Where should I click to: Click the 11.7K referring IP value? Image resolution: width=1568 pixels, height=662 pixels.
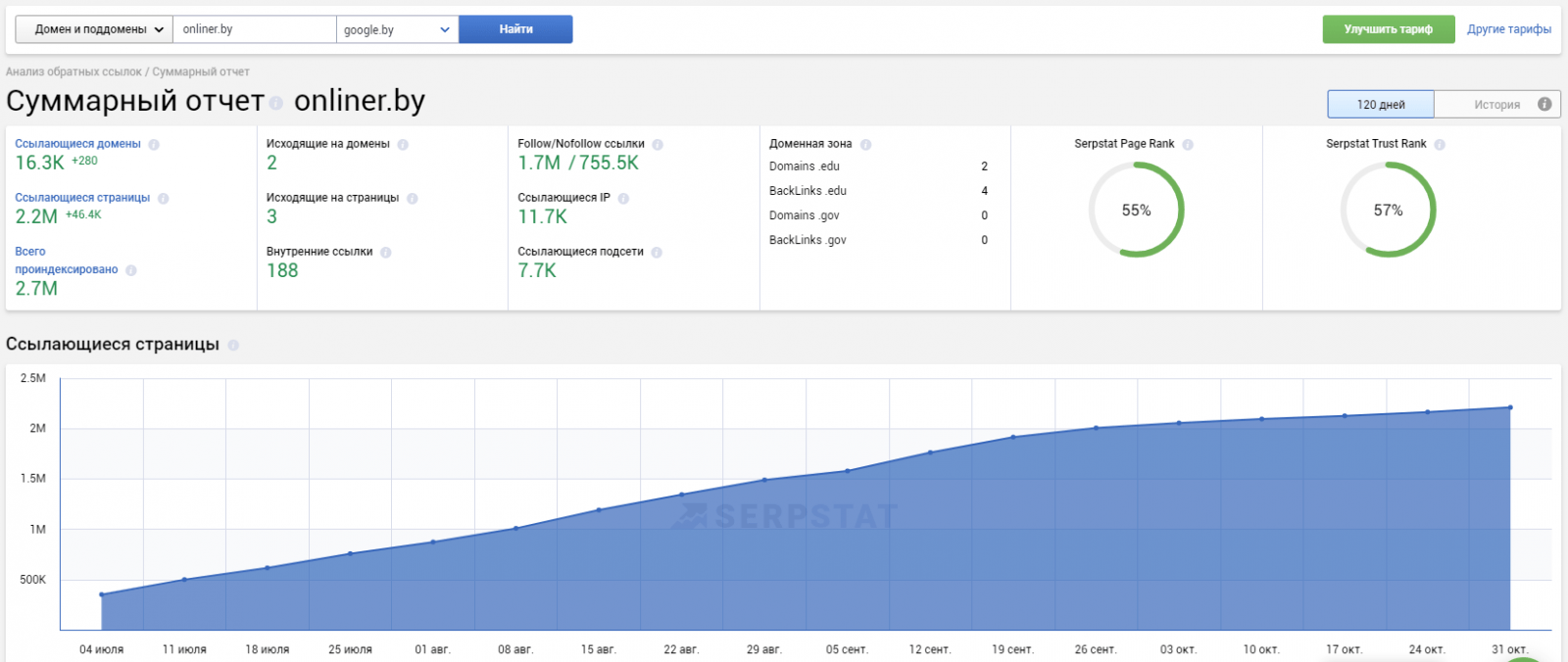coord(543,217)
